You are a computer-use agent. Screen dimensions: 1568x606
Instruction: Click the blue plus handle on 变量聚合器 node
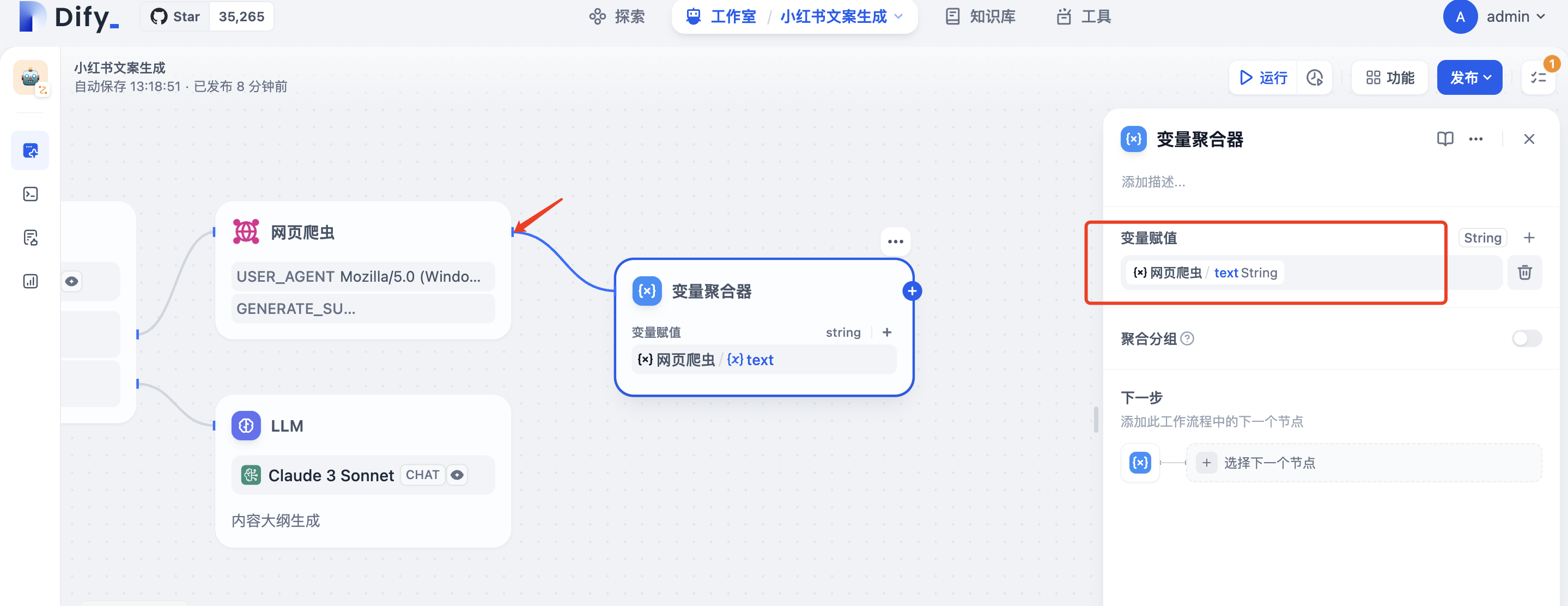[x=911, y=291]
